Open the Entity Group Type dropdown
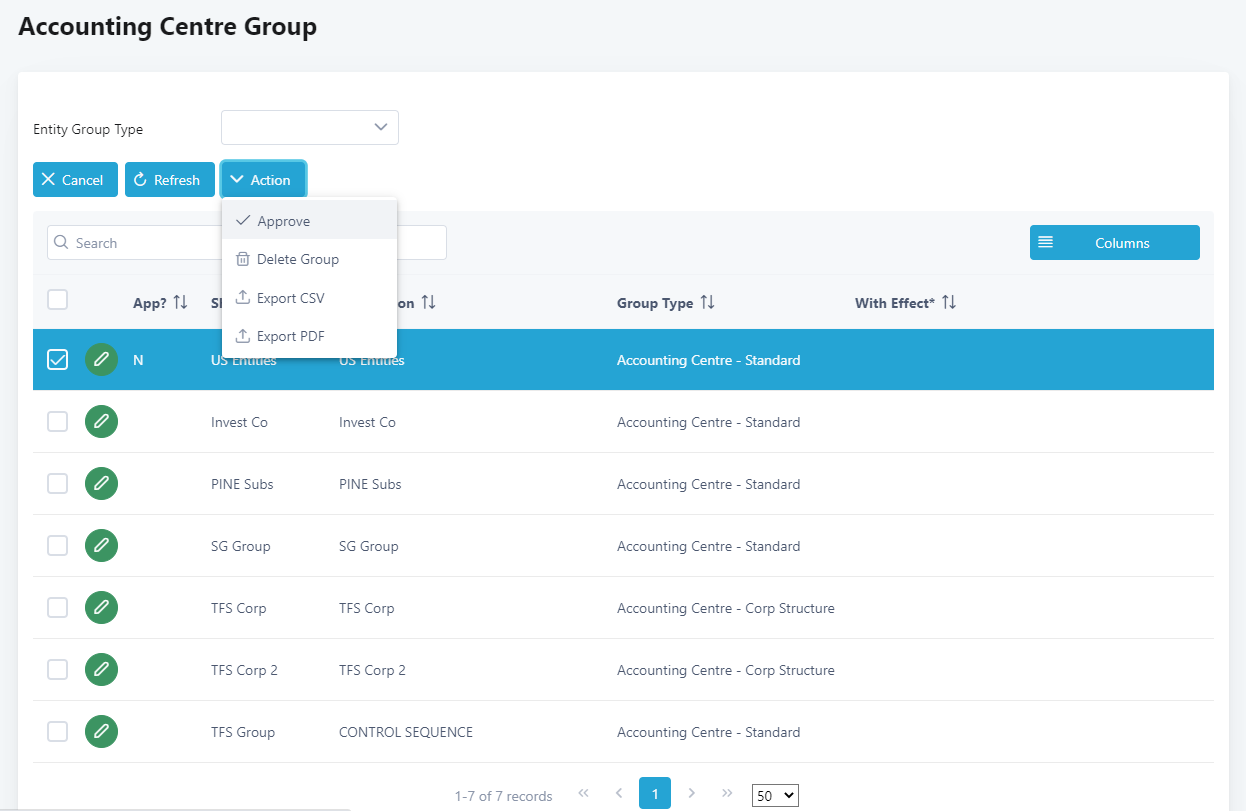 pos(310,128)
